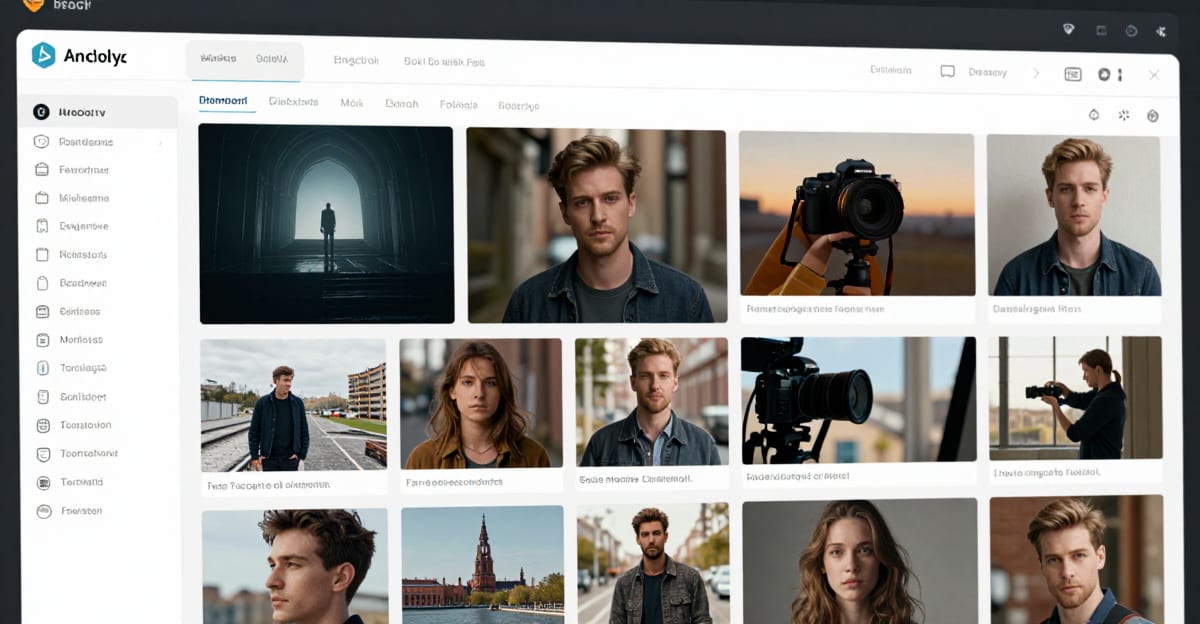Click the Bngcthok header link

[x=356, y=60]
